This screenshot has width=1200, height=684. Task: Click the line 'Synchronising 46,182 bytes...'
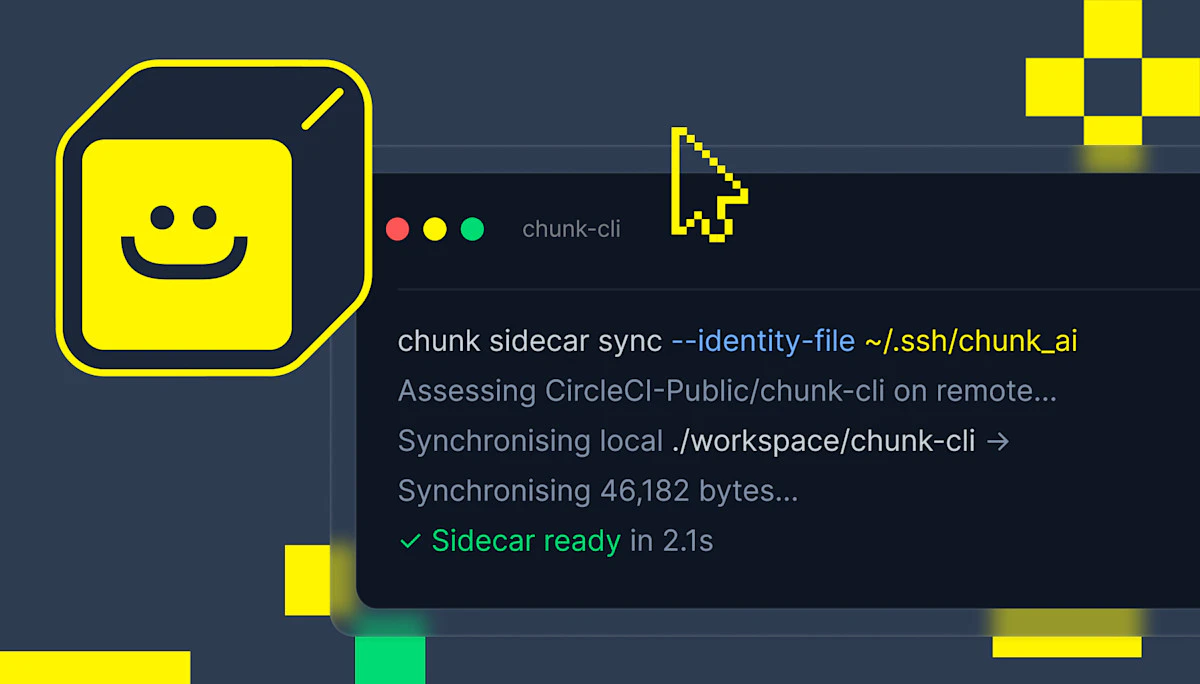tap(598, 491)
